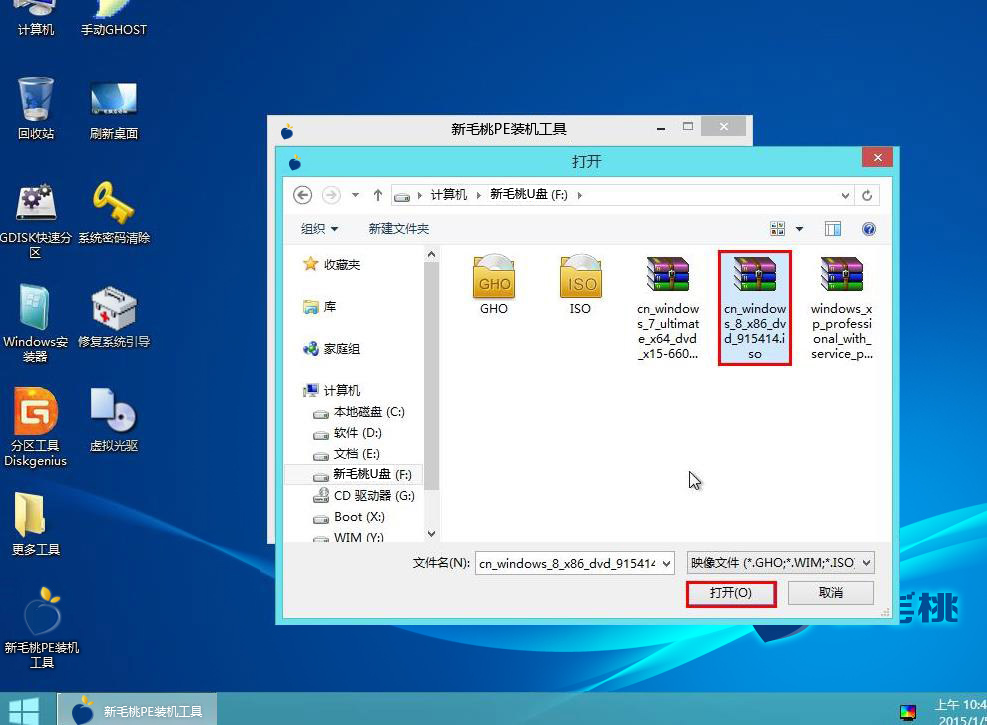The height and width of the screenshot is (725, 987).
Task: Open the 计算机 desktop icon
Action: pyautogui.click(x=35, y=19)
